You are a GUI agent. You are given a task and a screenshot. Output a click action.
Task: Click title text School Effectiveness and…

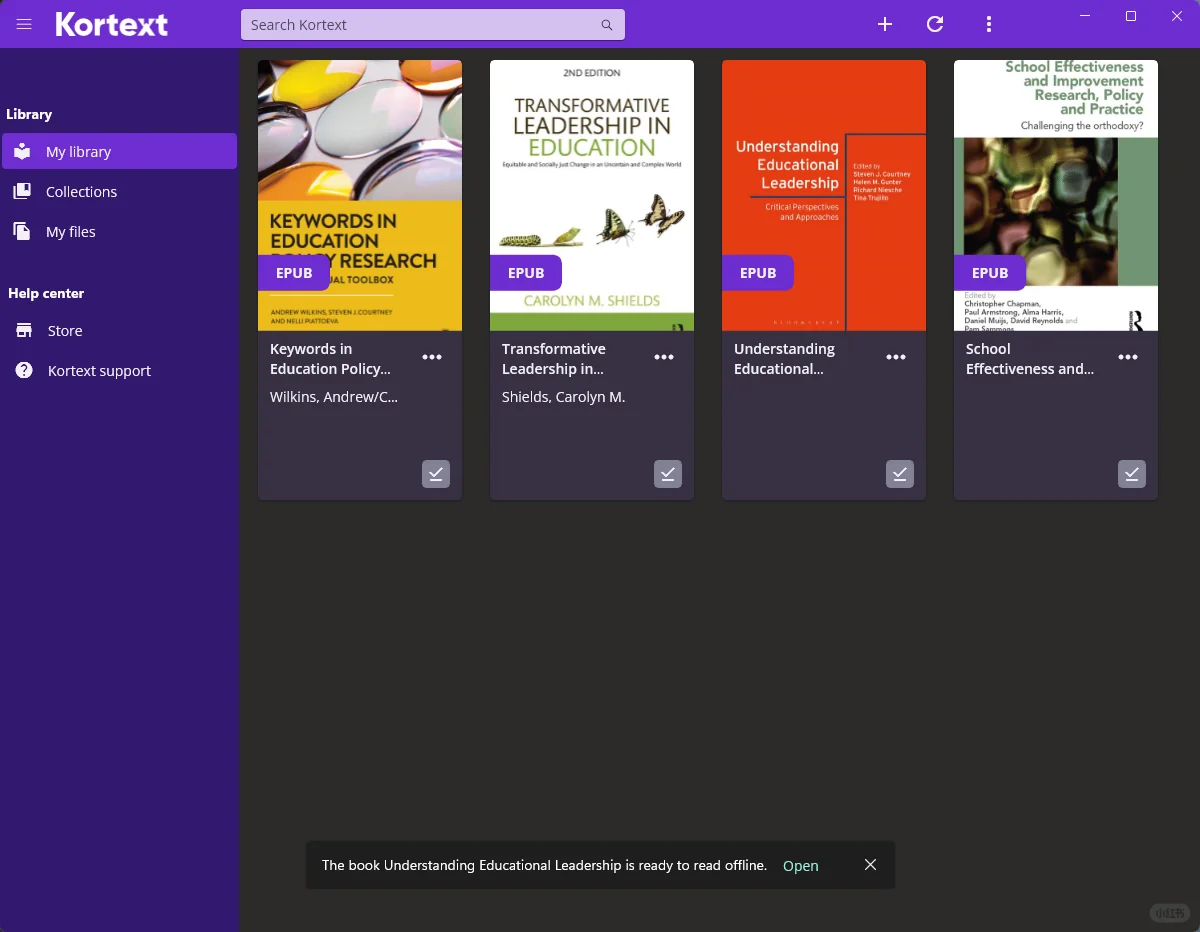[1030, 359]
